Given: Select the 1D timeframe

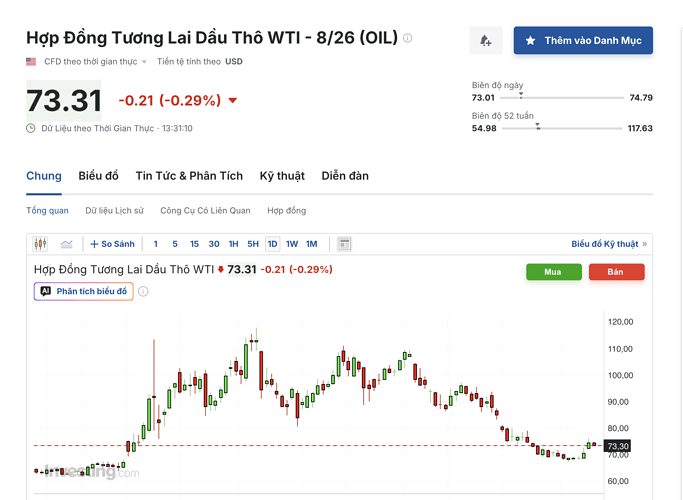Looking at the screenshot, I should tap(272, 244).
